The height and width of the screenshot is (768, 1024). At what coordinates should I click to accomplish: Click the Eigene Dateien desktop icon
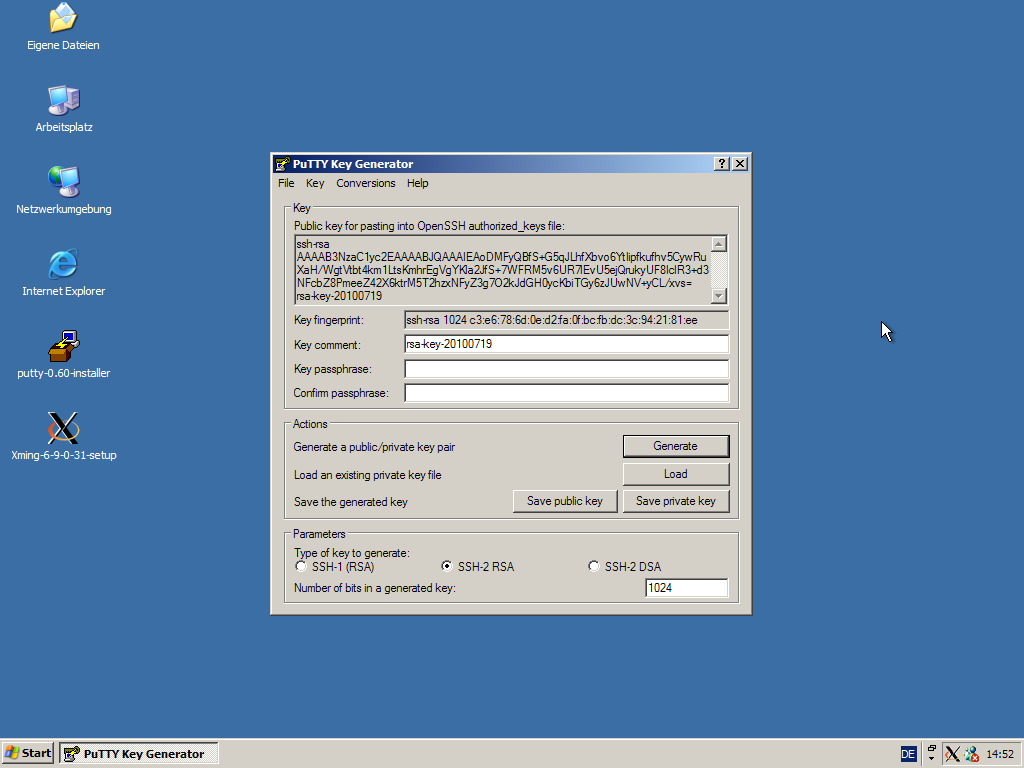click(x=63, y=19)
